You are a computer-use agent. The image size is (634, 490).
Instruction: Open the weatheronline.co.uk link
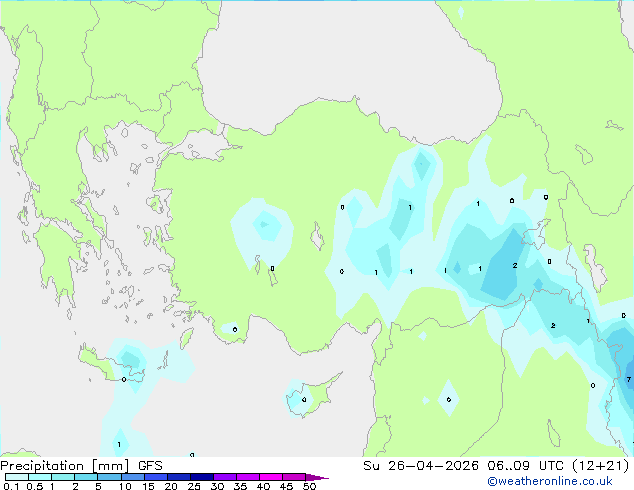coord(550,481)
